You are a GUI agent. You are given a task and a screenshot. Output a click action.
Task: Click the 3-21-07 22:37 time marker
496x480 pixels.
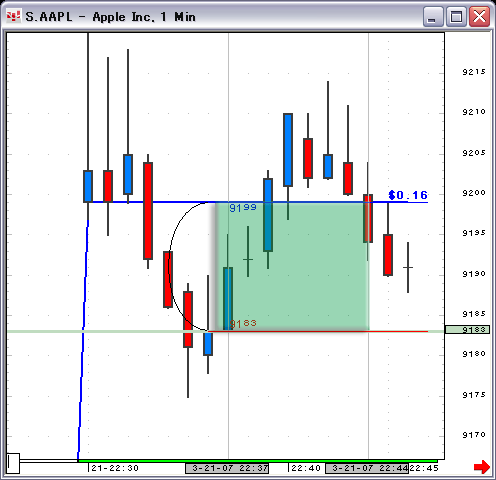coord(227,468)
